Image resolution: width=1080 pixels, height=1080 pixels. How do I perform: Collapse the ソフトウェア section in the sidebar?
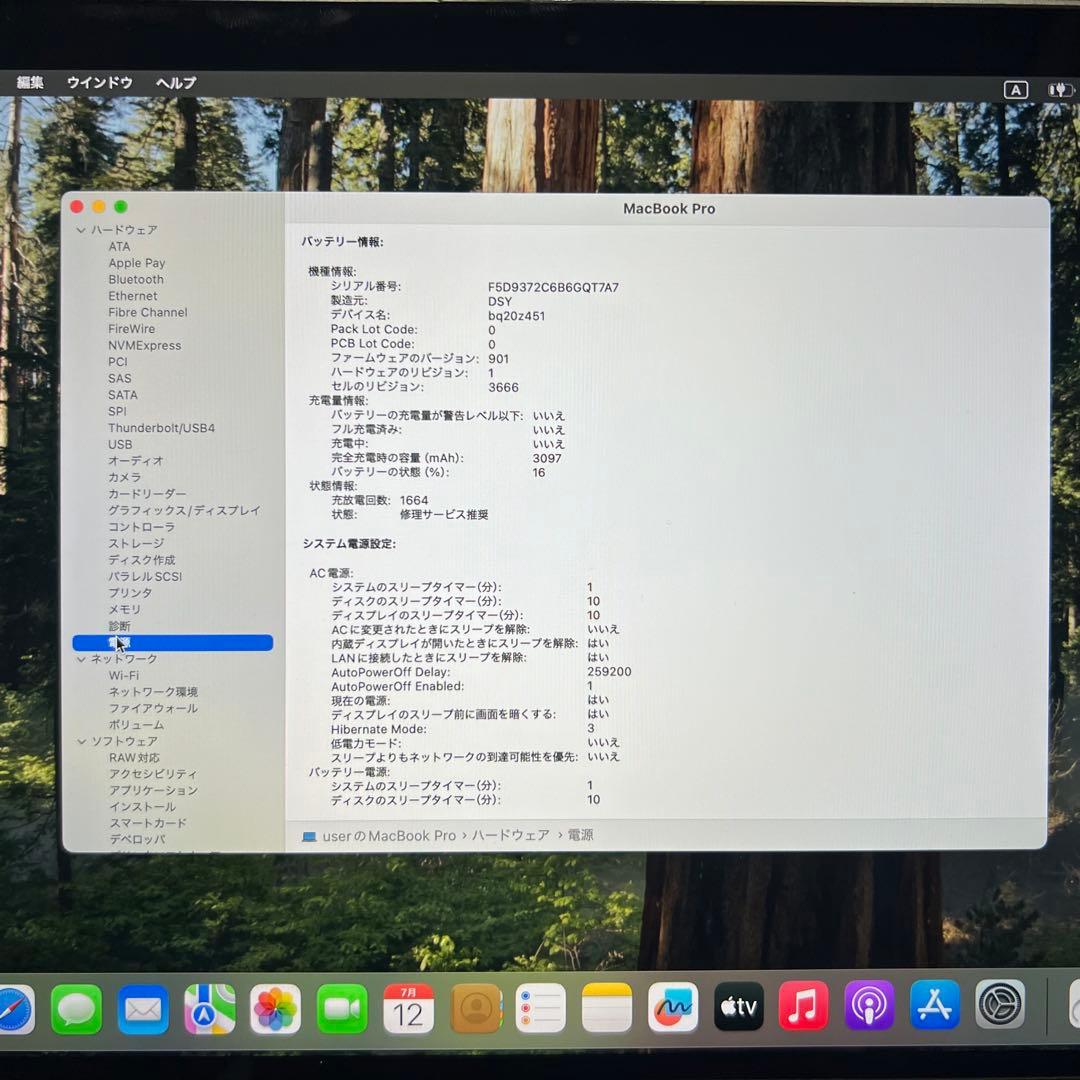click(80, 741)
